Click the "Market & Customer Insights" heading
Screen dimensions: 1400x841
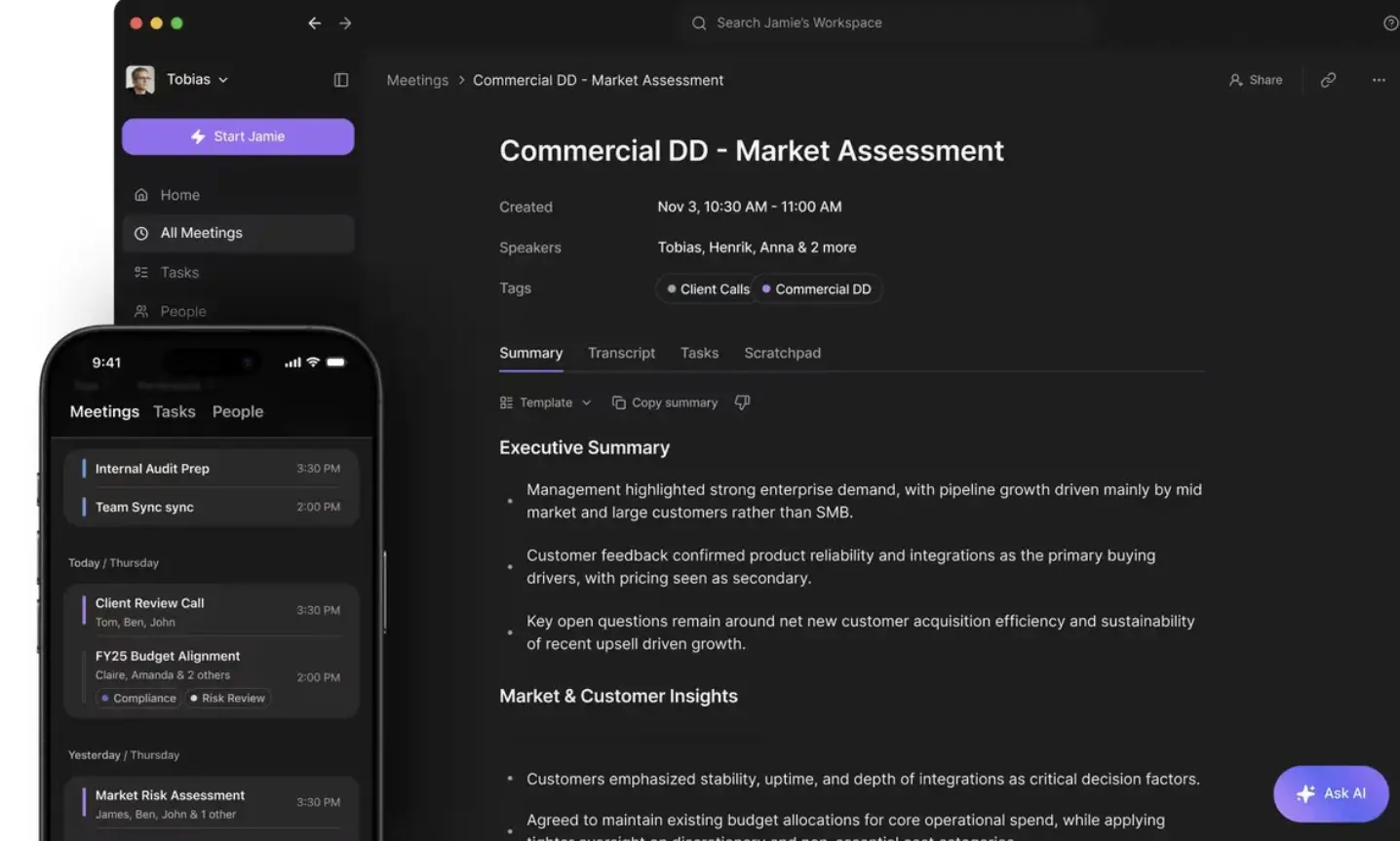point(618,696)
